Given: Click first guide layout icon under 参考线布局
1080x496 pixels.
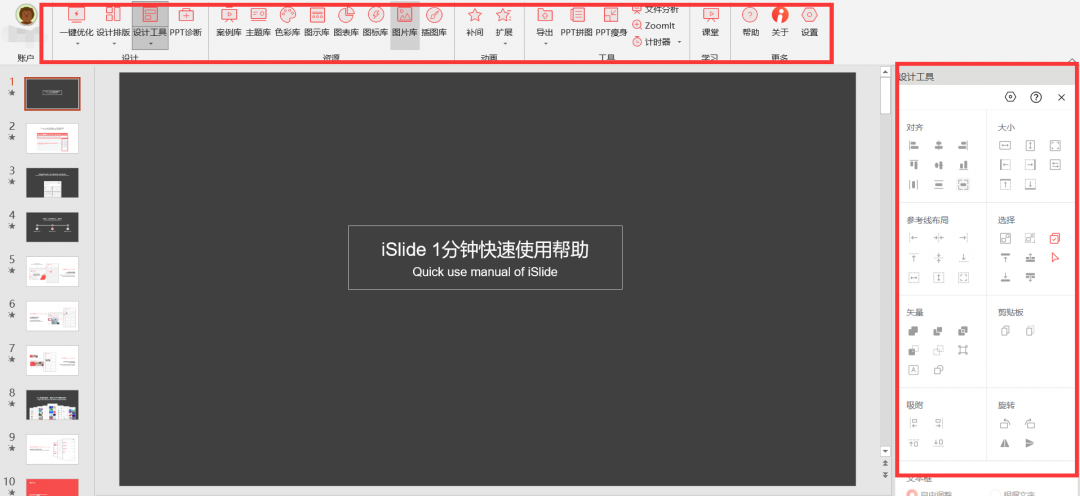Looking at the screenshot, I should point(914,238).
